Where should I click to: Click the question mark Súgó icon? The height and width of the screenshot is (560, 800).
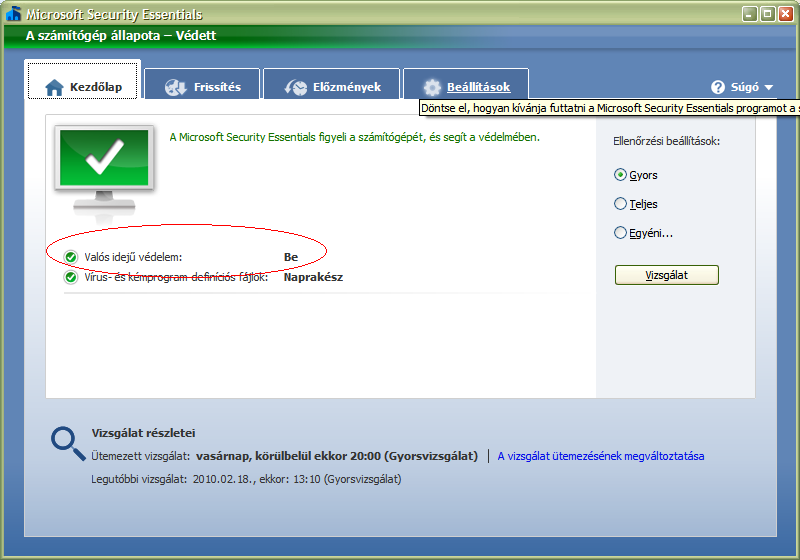click(718, 87)
